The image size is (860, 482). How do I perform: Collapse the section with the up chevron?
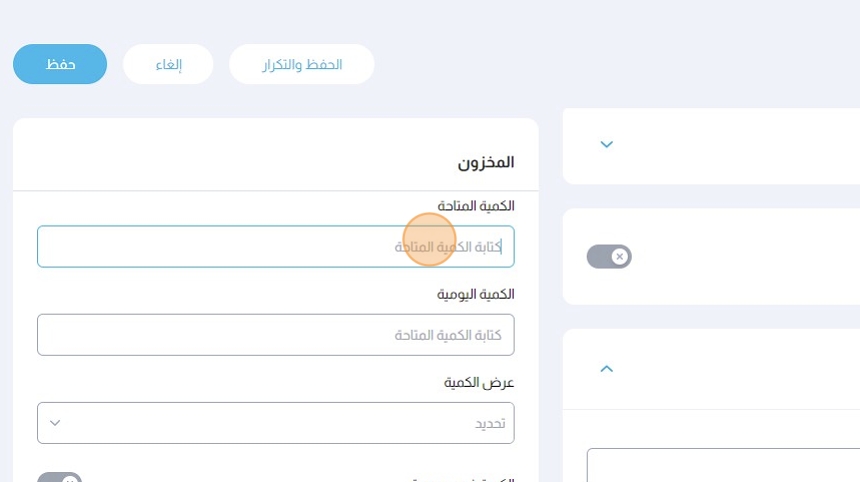(x=606, y=369)
